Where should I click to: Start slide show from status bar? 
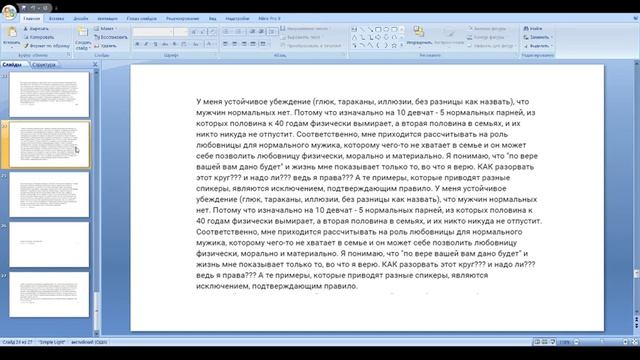(552, 342)
